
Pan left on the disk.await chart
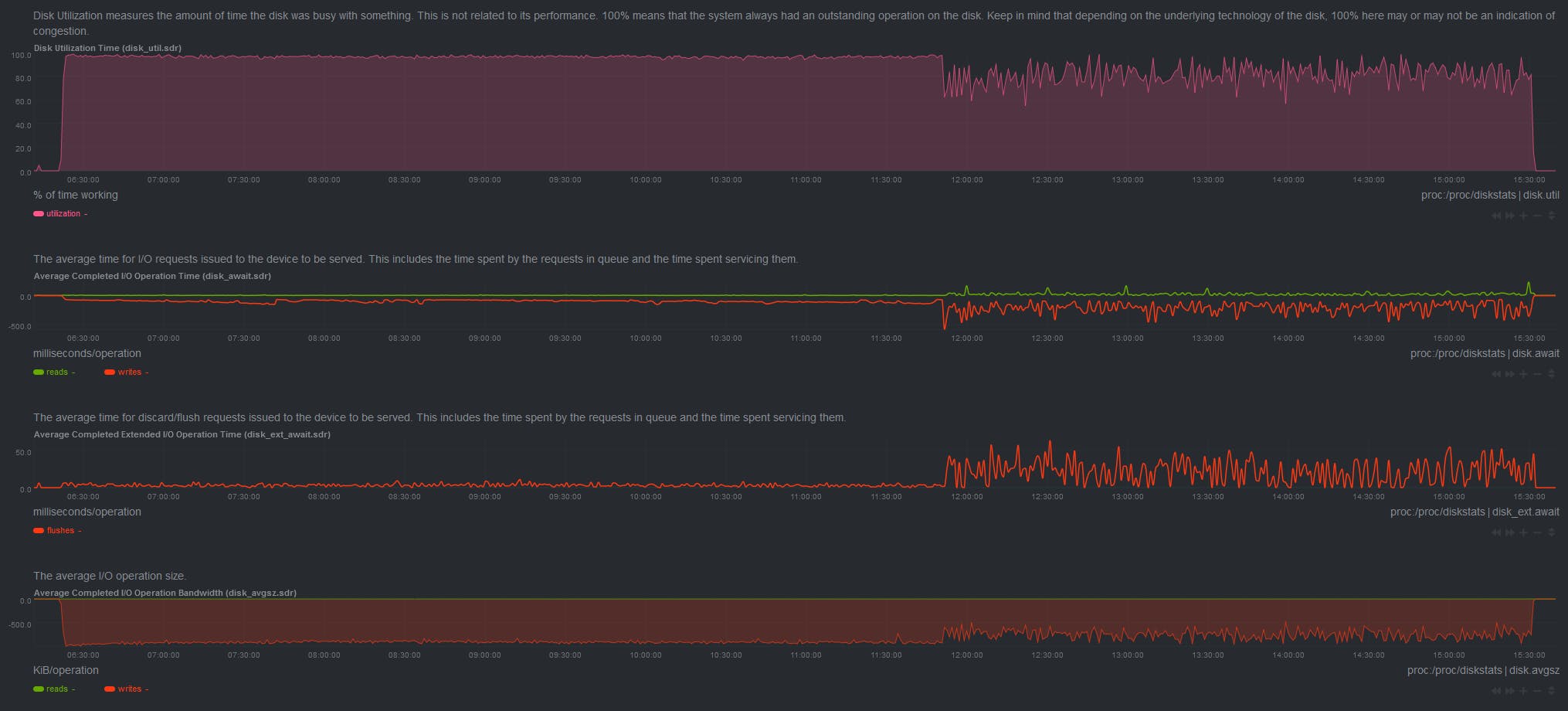coord(1495,374)
